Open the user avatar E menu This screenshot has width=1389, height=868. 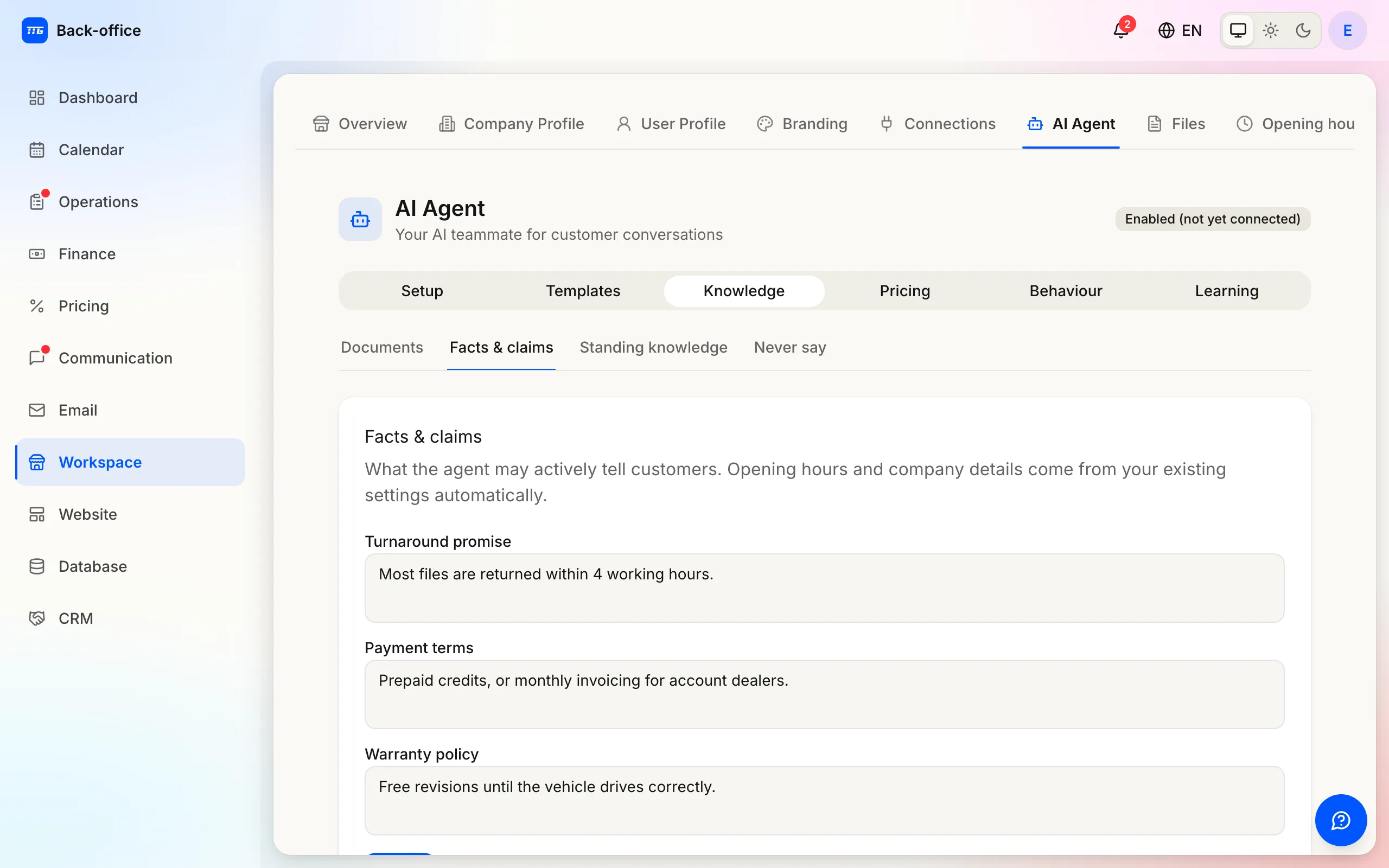(1347, 30)
